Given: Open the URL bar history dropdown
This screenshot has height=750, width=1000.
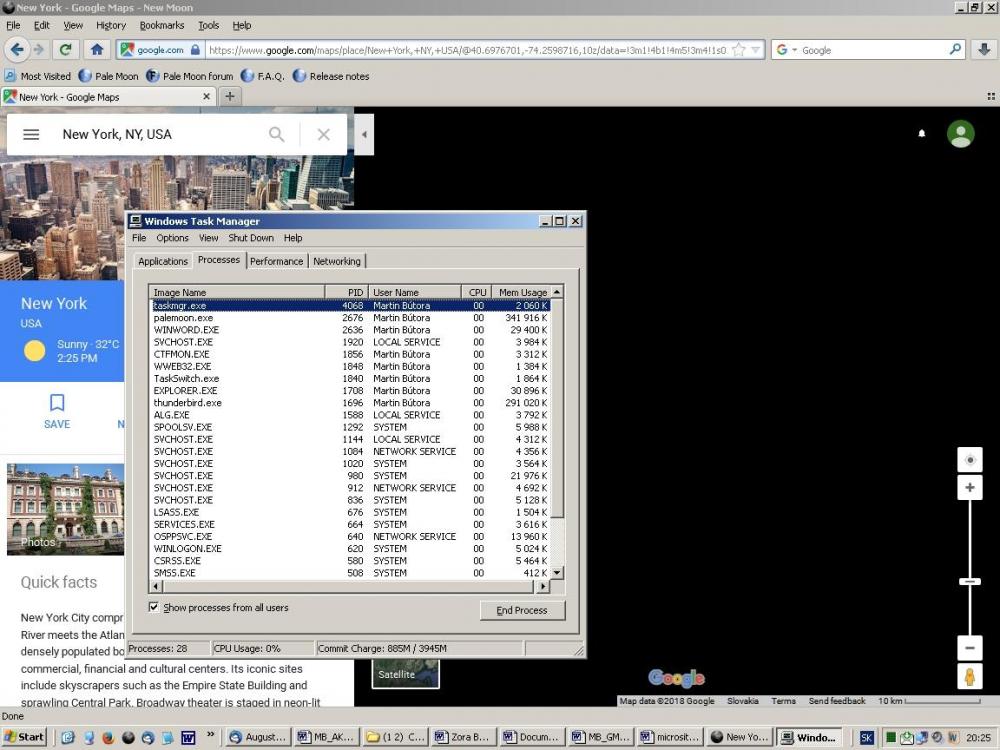Looking at the screenshot, I should tap(756, 50).
